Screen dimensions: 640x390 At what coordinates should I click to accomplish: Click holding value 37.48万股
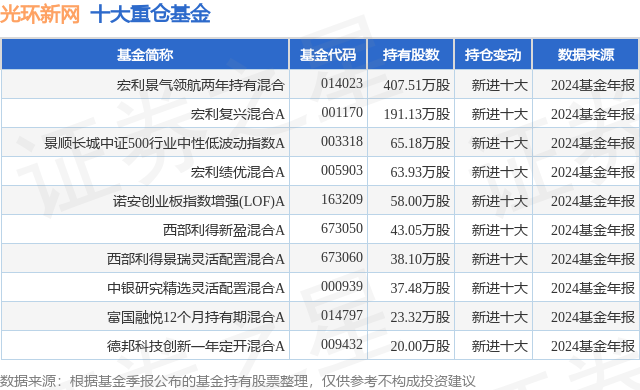click(420, 288)
